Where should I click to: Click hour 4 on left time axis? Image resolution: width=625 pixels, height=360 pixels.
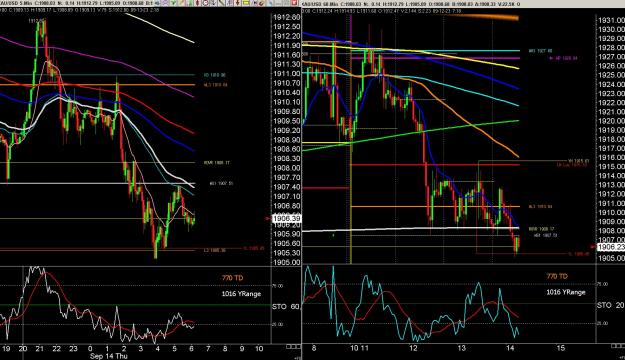(x=157, y=349)
